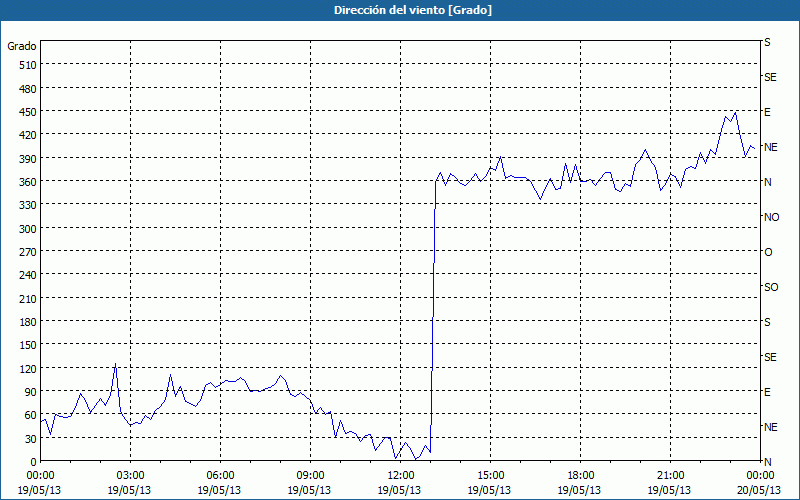Click the 330 degree axis label
Image resolution: width=800 pixels, height=500 pixels.
[x=28, y=205]
